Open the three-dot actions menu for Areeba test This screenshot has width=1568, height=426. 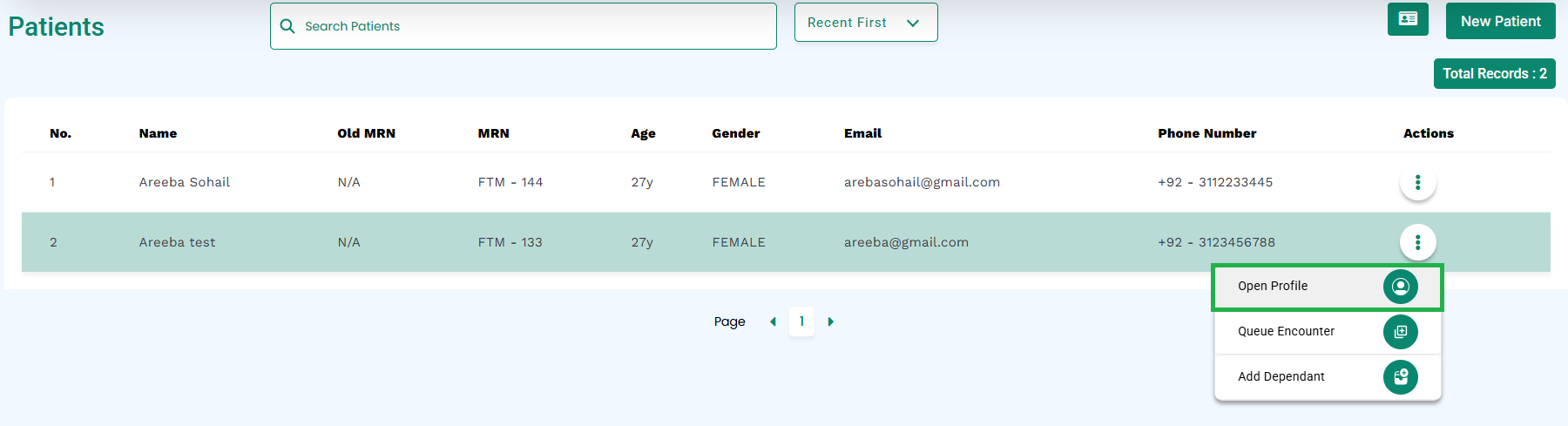coord(1417,242)
